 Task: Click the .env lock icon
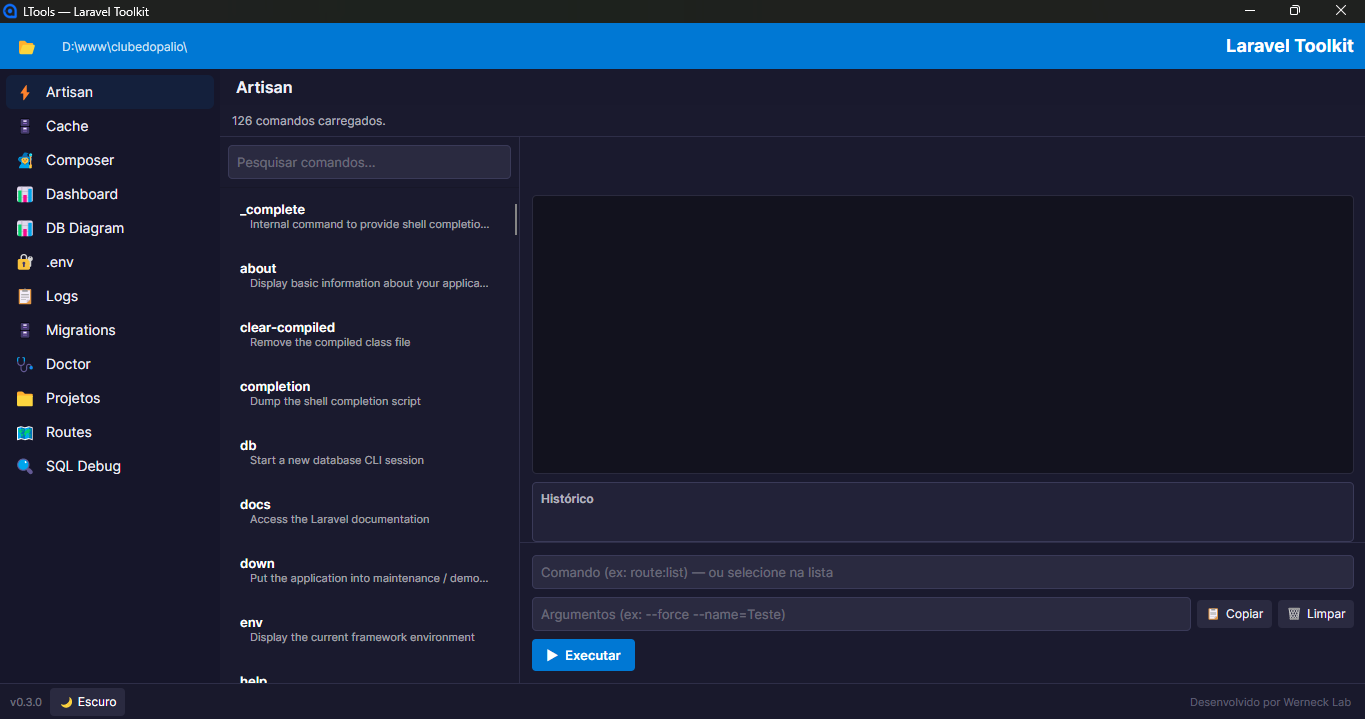coord(25,262)
